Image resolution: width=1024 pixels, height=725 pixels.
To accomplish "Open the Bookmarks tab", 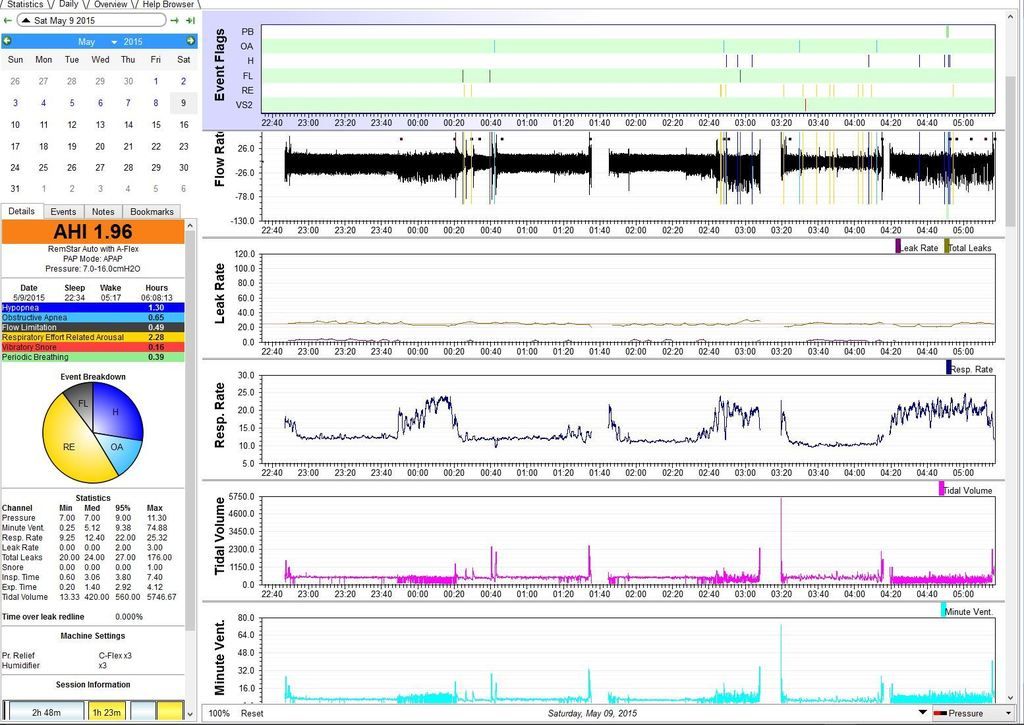I will (152, 212).
